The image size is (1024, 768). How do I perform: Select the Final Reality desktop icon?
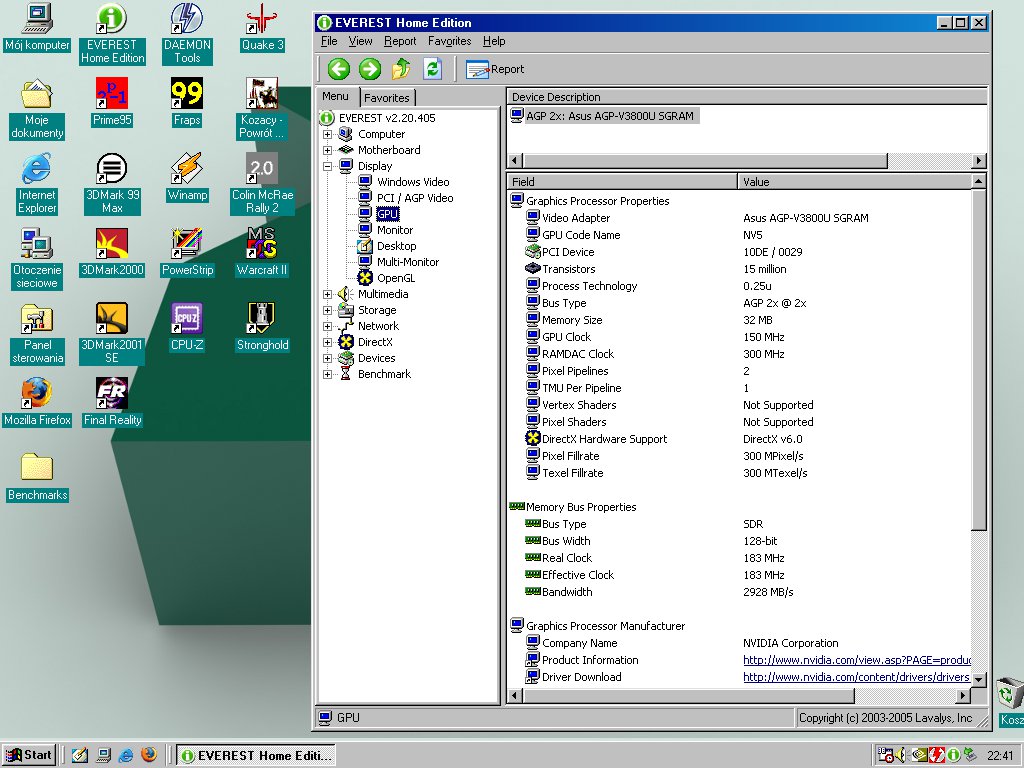point(112,402)
